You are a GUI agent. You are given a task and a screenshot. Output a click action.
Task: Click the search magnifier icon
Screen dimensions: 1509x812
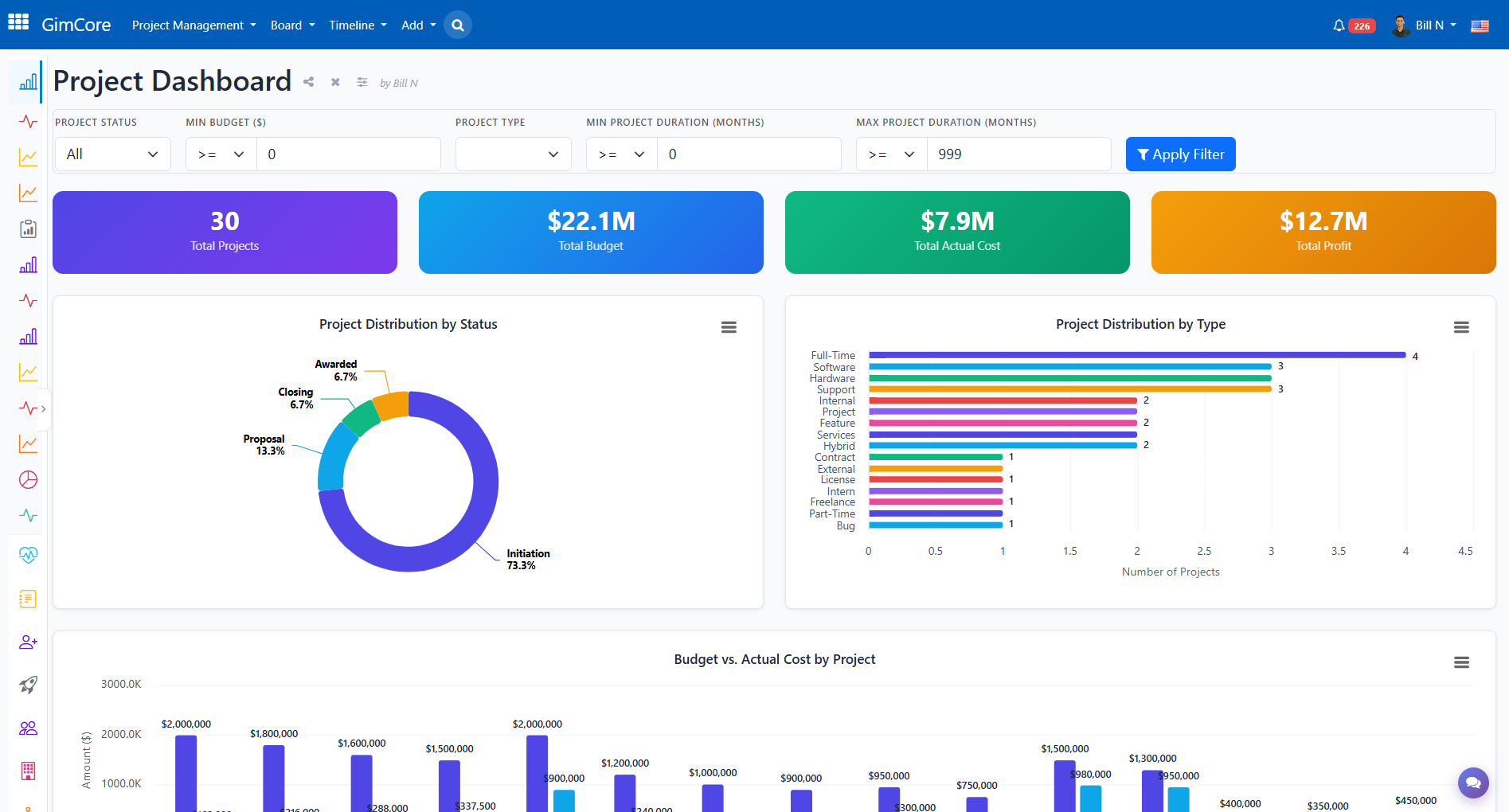click(458, 25)
